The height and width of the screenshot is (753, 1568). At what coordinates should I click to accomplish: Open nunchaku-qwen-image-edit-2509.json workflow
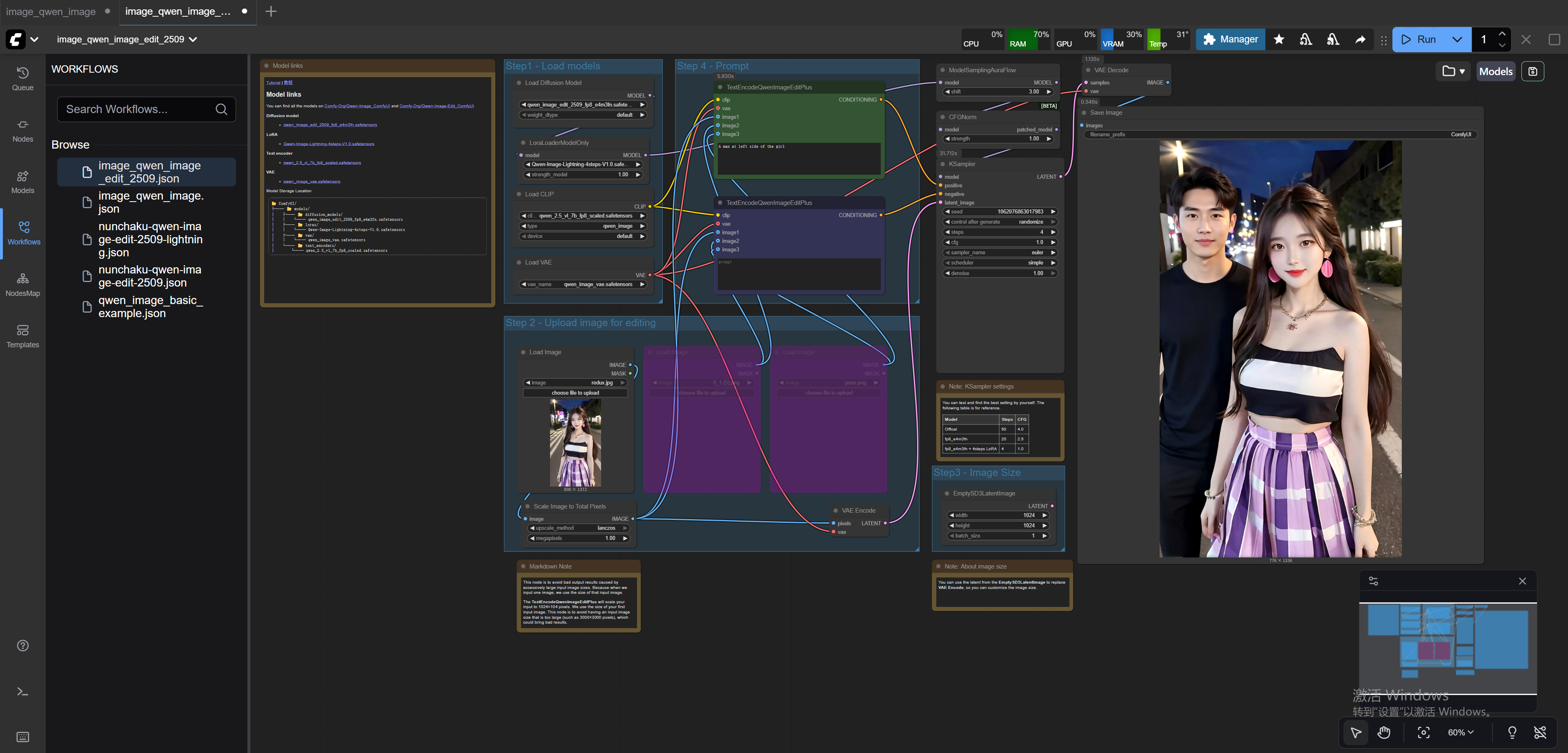click(150, 276)
